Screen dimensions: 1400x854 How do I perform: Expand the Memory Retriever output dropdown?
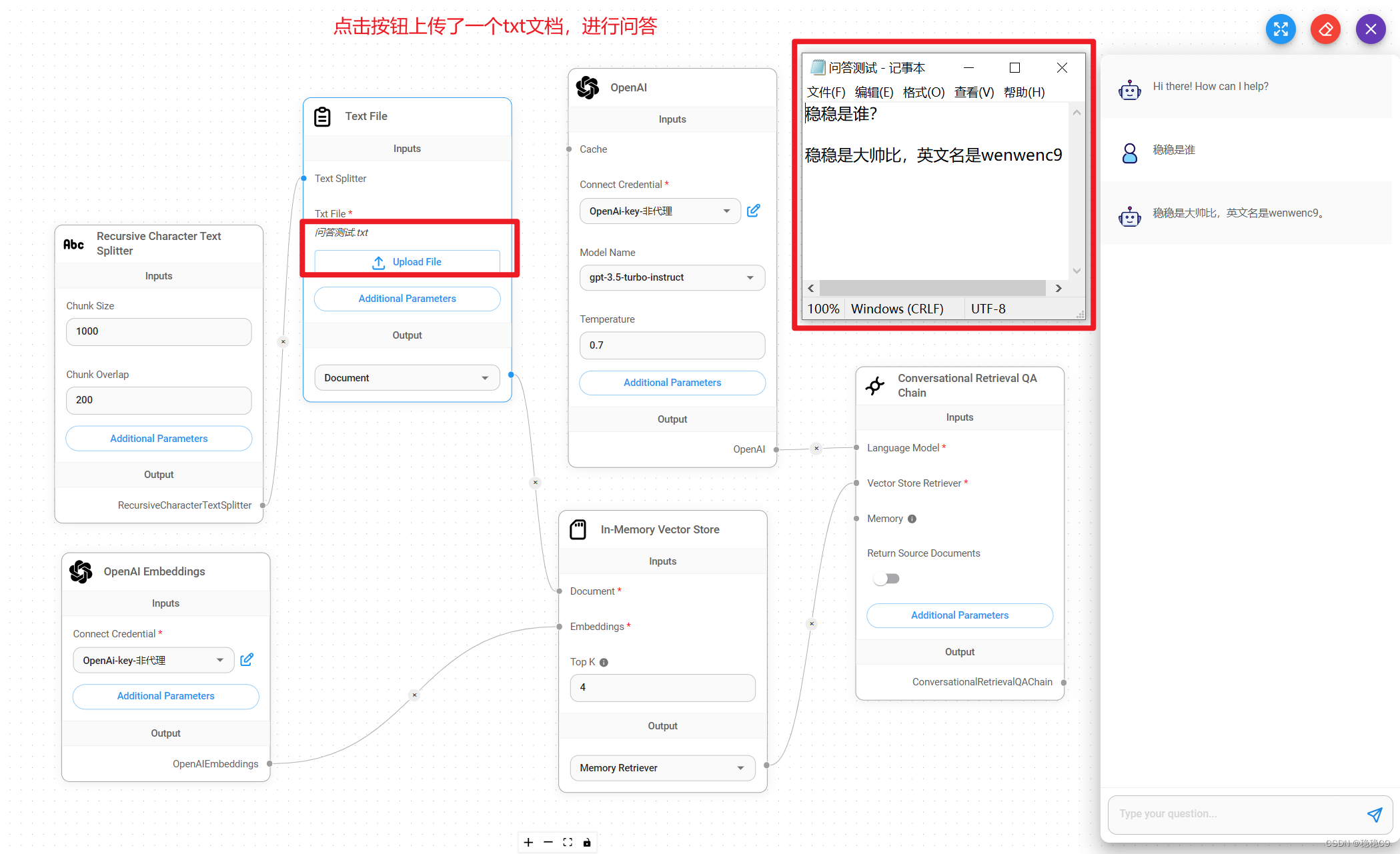[x=662, y=767]
